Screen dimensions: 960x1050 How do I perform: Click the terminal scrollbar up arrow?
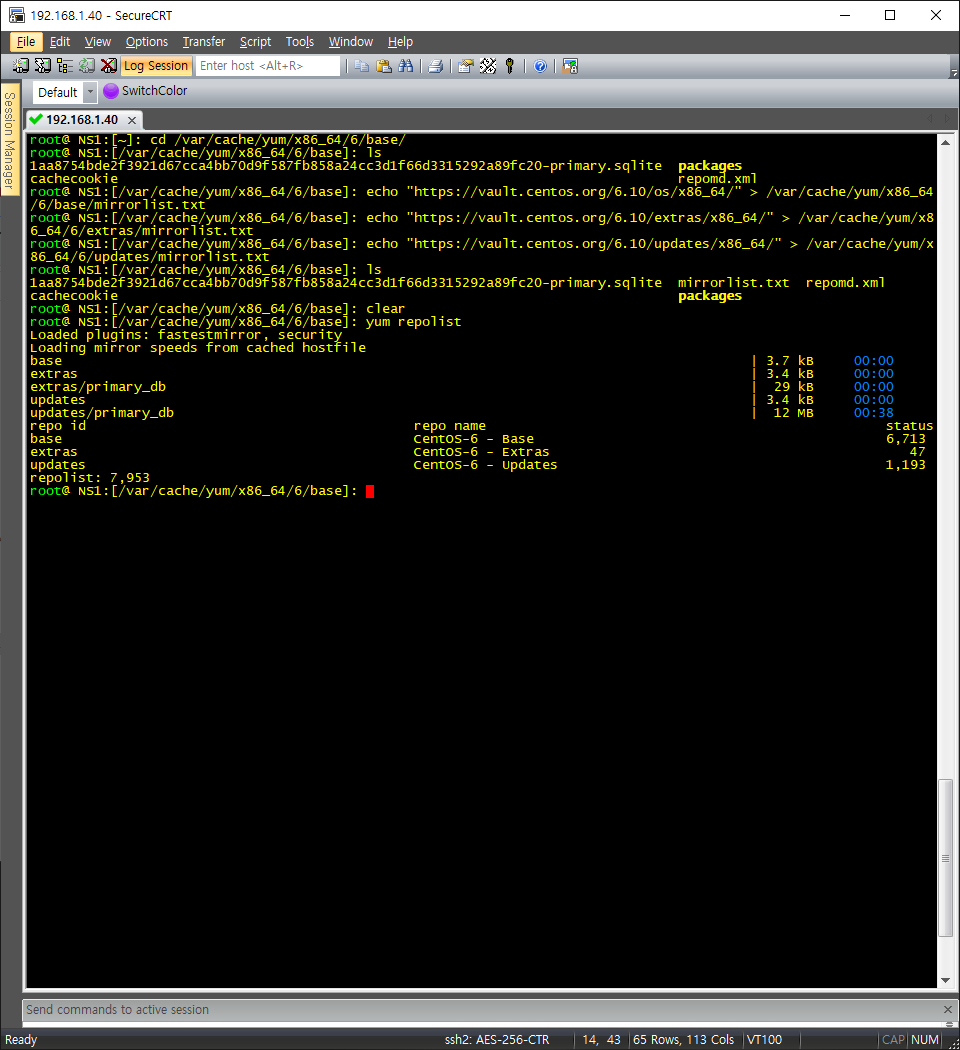tap(945, 143)
